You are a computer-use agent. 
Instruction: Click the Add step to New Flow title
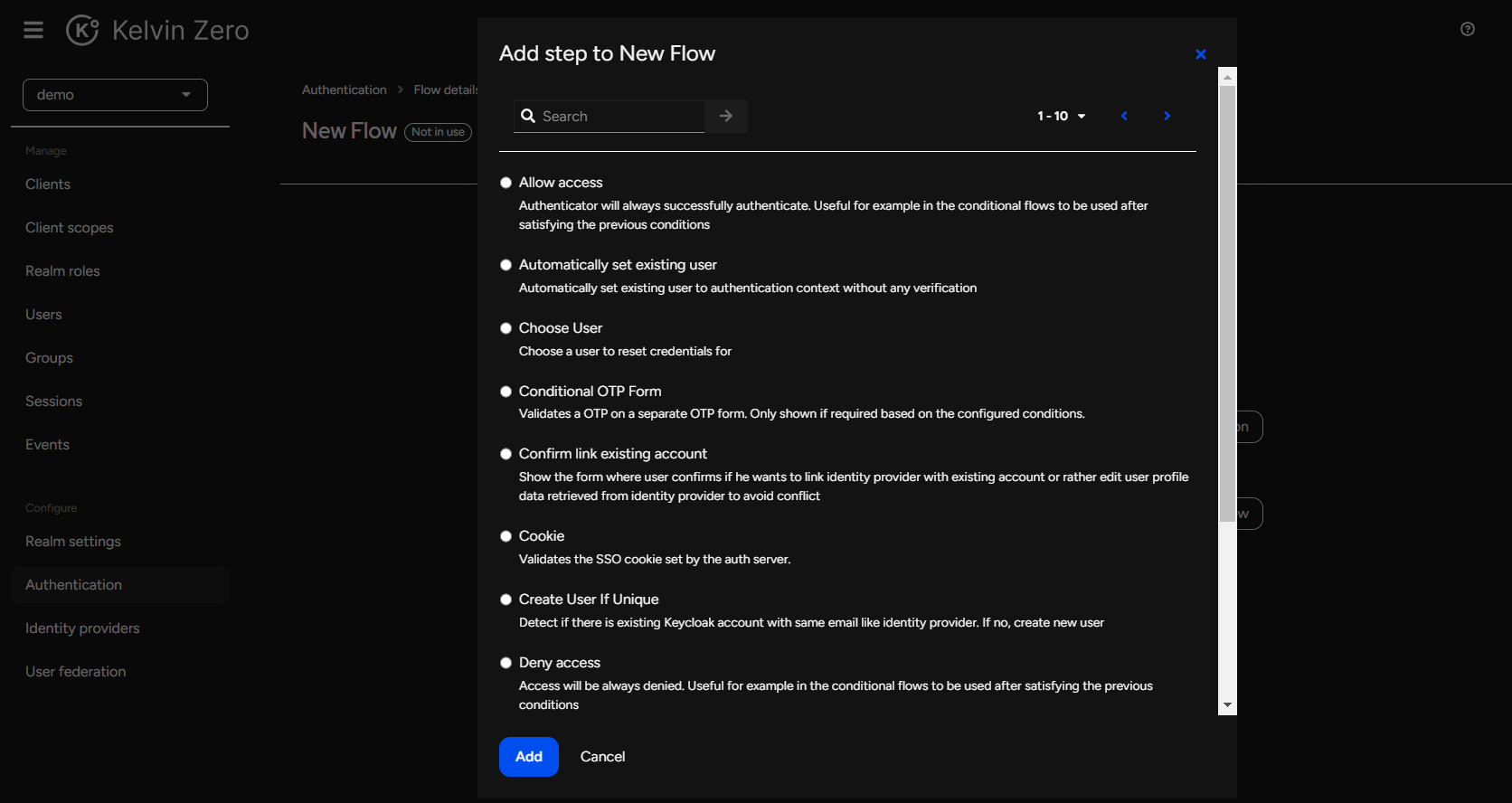[x=607, y=53]
